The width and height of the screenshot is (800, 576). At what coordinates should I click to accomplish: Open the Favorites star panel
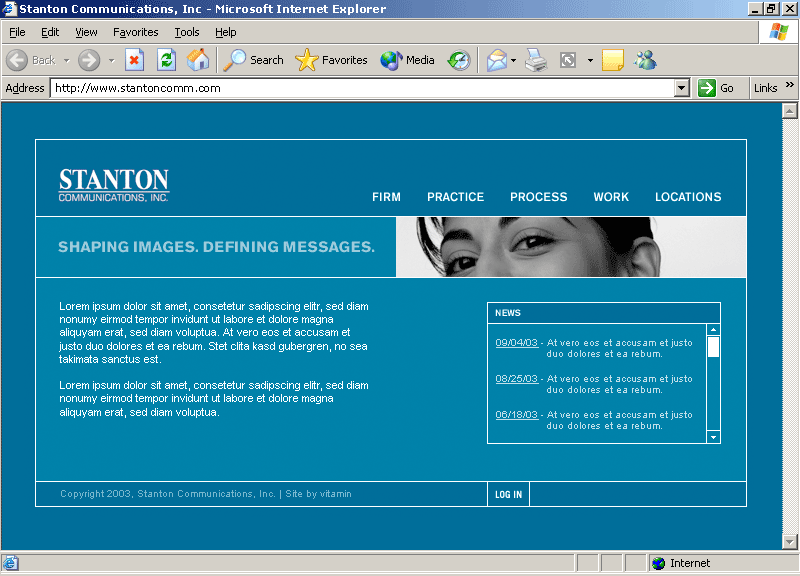point(332,60)
